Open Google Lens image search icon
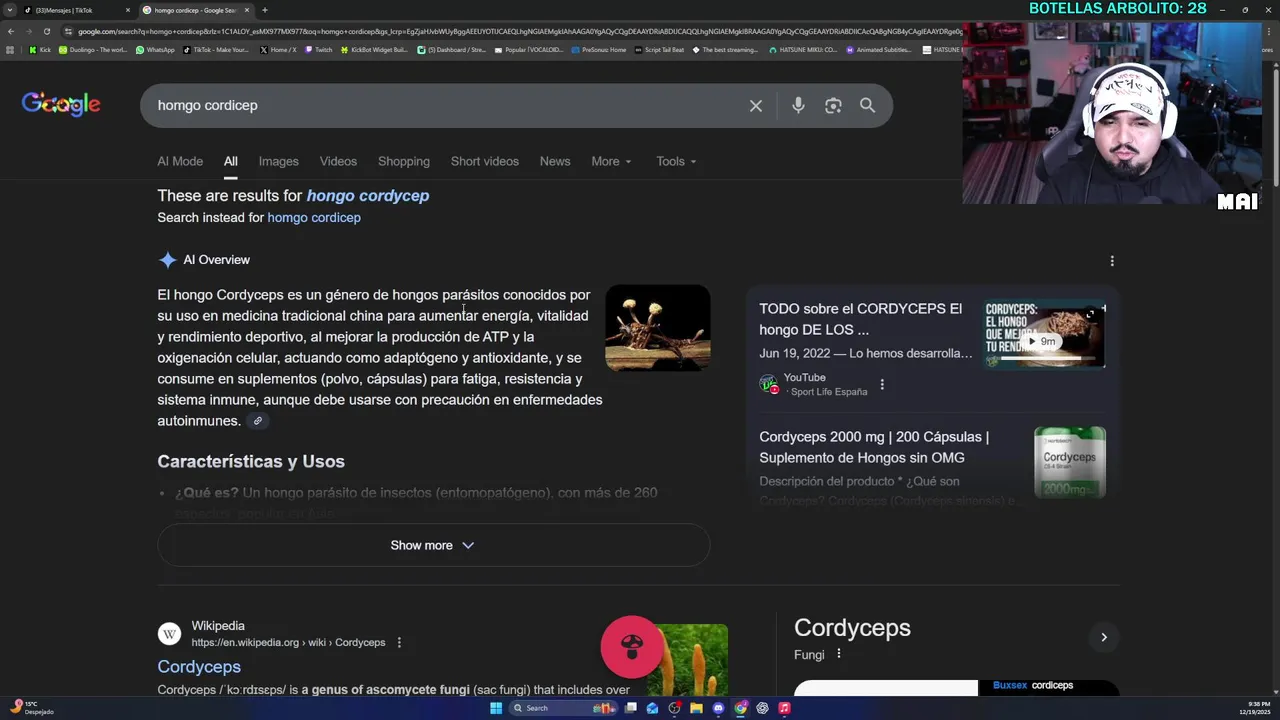The image size is (1280, 720). coord(833,105)
